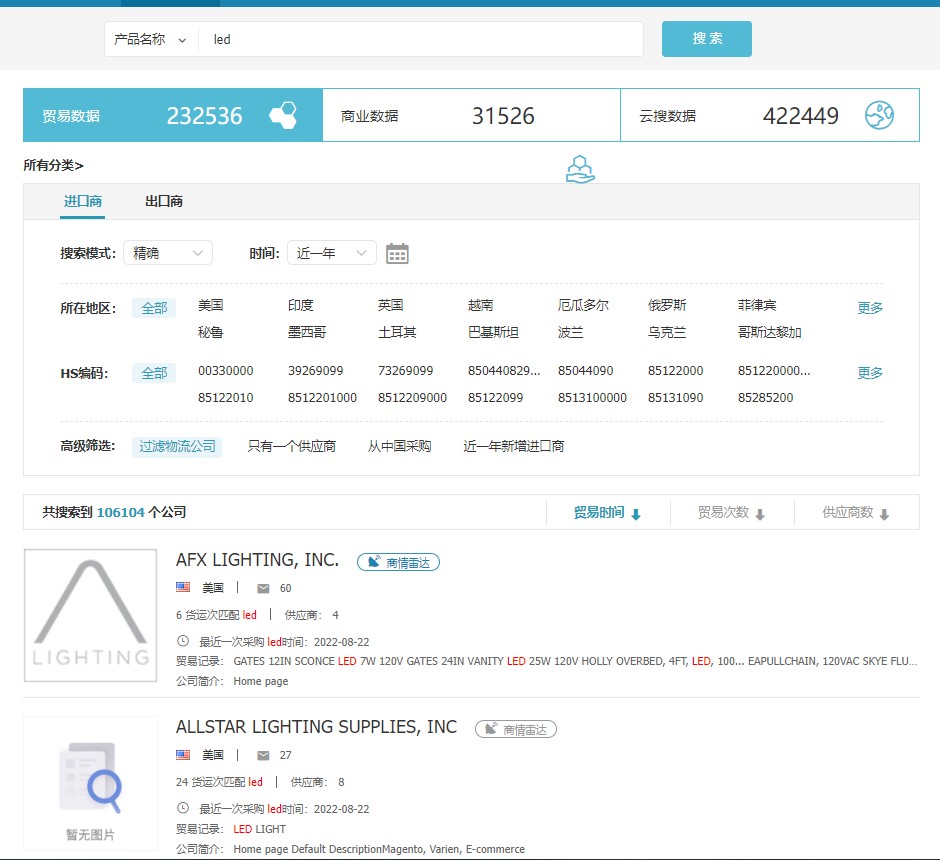Click the led search input field
The height and width of the screenshot is (860, 940).
point(421,40)
